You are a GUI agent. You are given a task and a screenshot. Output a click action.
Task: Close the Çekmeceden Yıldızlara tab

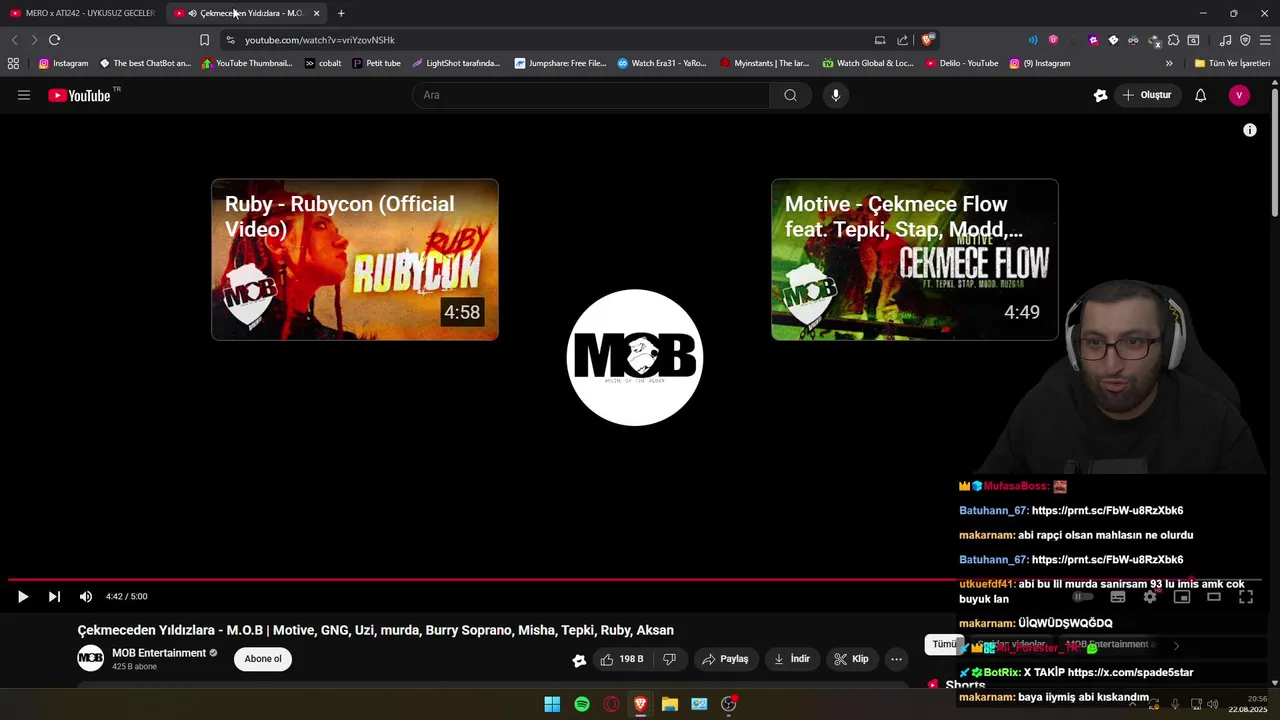pyautogui.click(x=316, y=13)
